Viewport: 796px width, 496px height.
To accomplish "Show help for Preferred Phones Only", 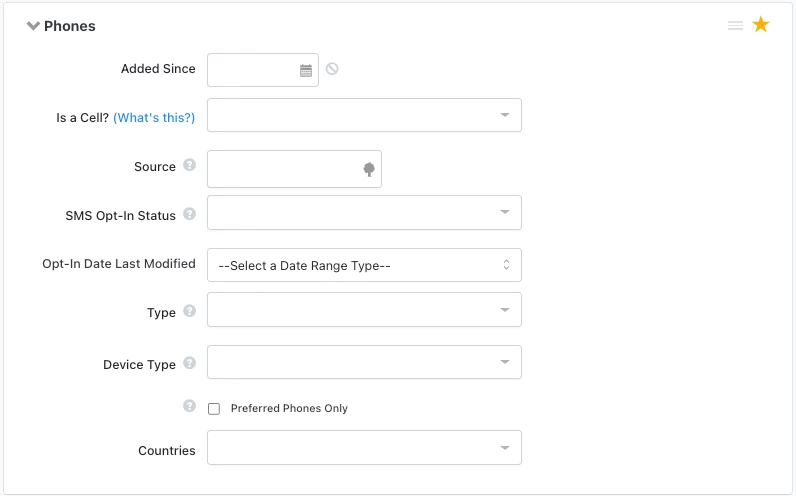I will click(189, 406).
